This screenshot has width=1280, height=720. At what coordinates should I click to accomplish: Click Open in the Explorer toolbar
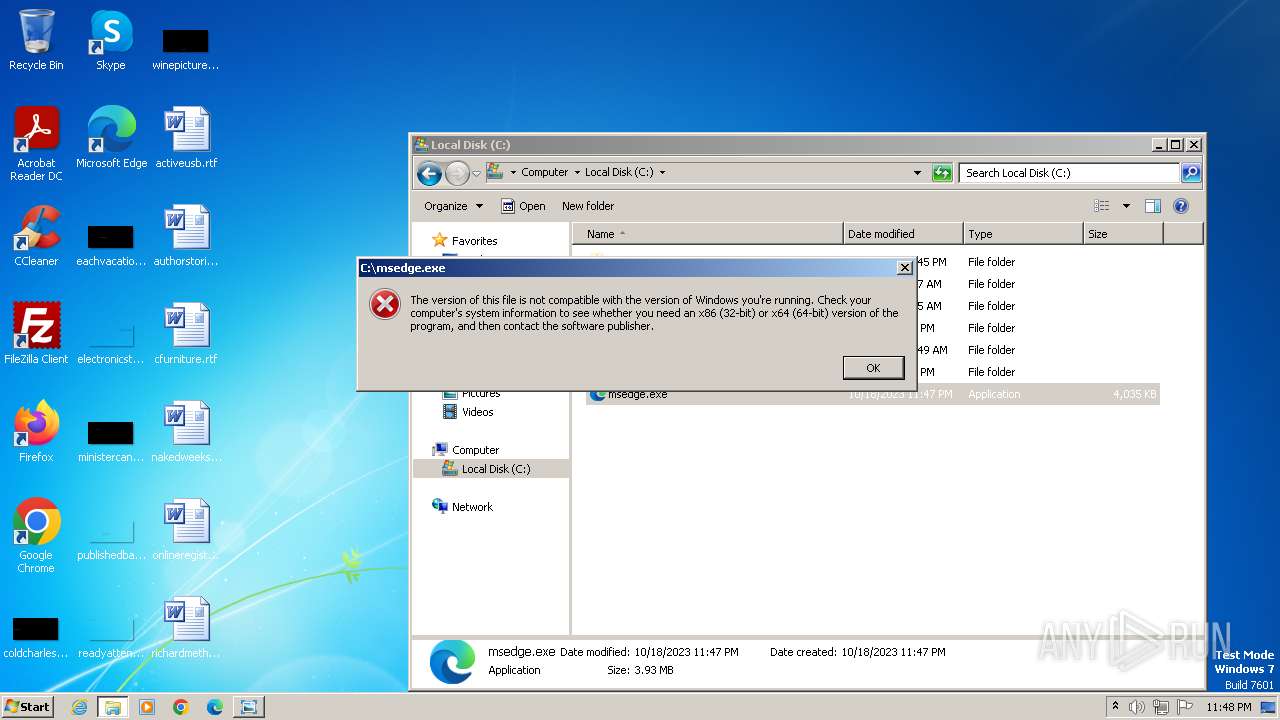(523, 206)
